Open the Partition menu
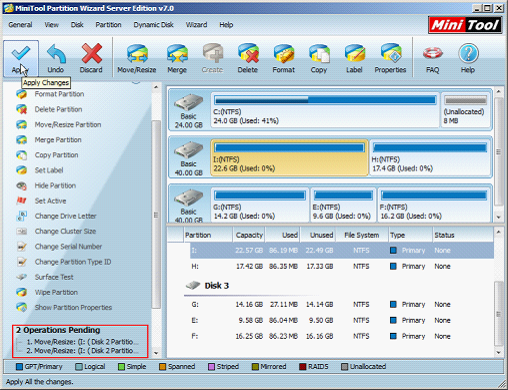The image size is (508, 390). (x=108, y=25)
